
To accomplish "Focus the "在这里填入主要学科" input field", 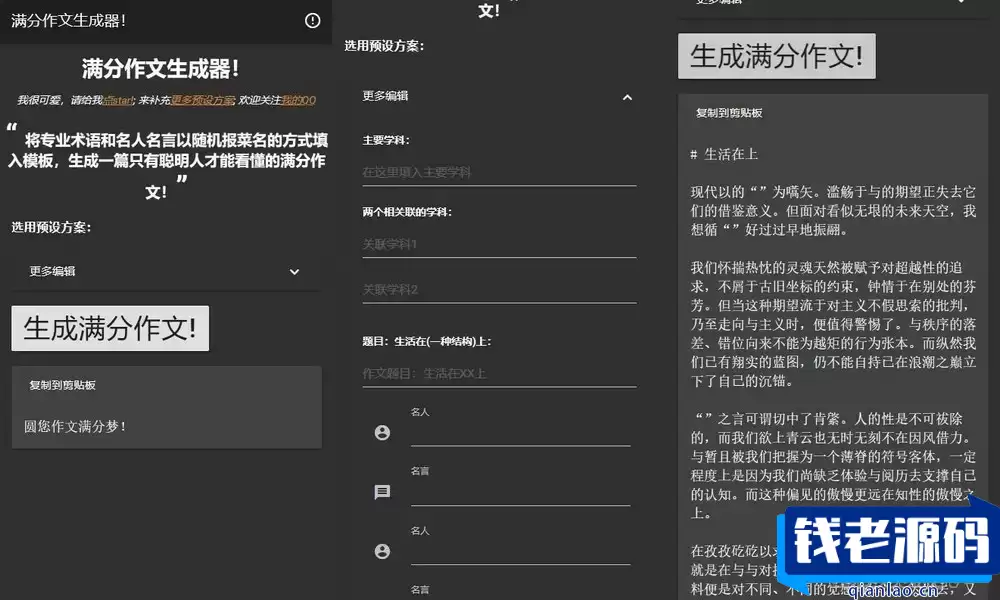I will pyautogui.click(x=499, y=172).
